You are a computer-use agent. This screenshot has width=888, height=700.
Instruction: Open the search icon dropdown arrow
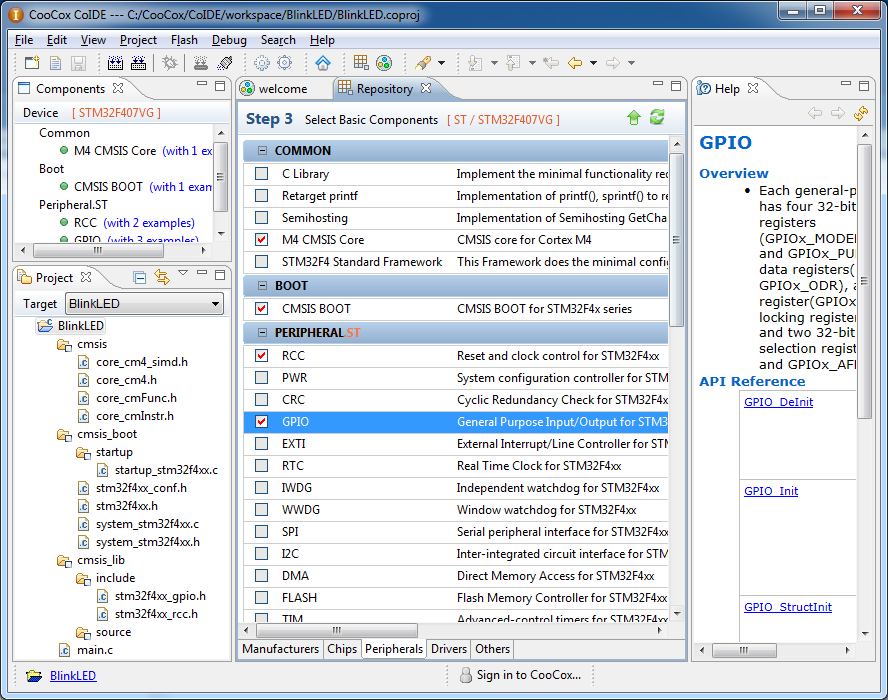[x=442, y=63]
